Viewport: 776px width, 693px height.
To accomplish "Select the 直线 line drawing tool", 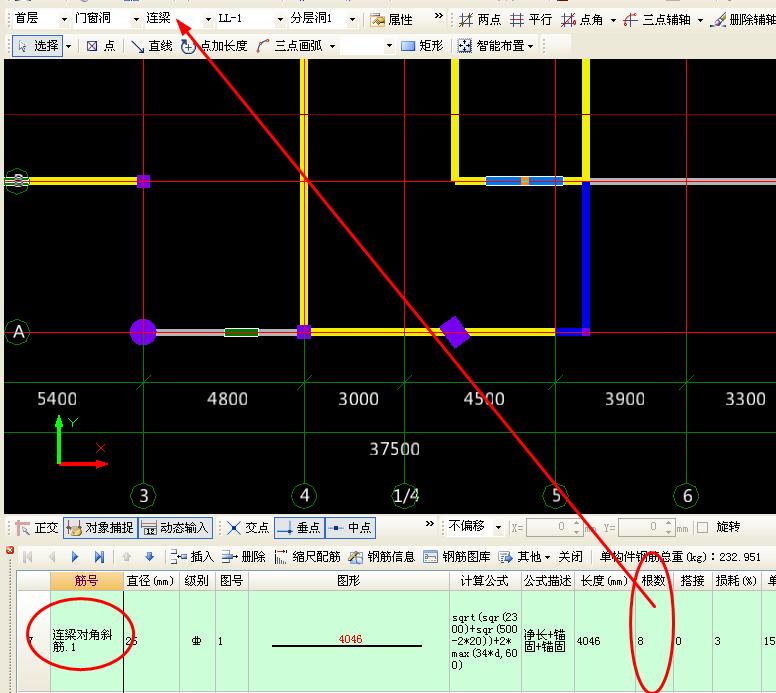I will point(151,46).
